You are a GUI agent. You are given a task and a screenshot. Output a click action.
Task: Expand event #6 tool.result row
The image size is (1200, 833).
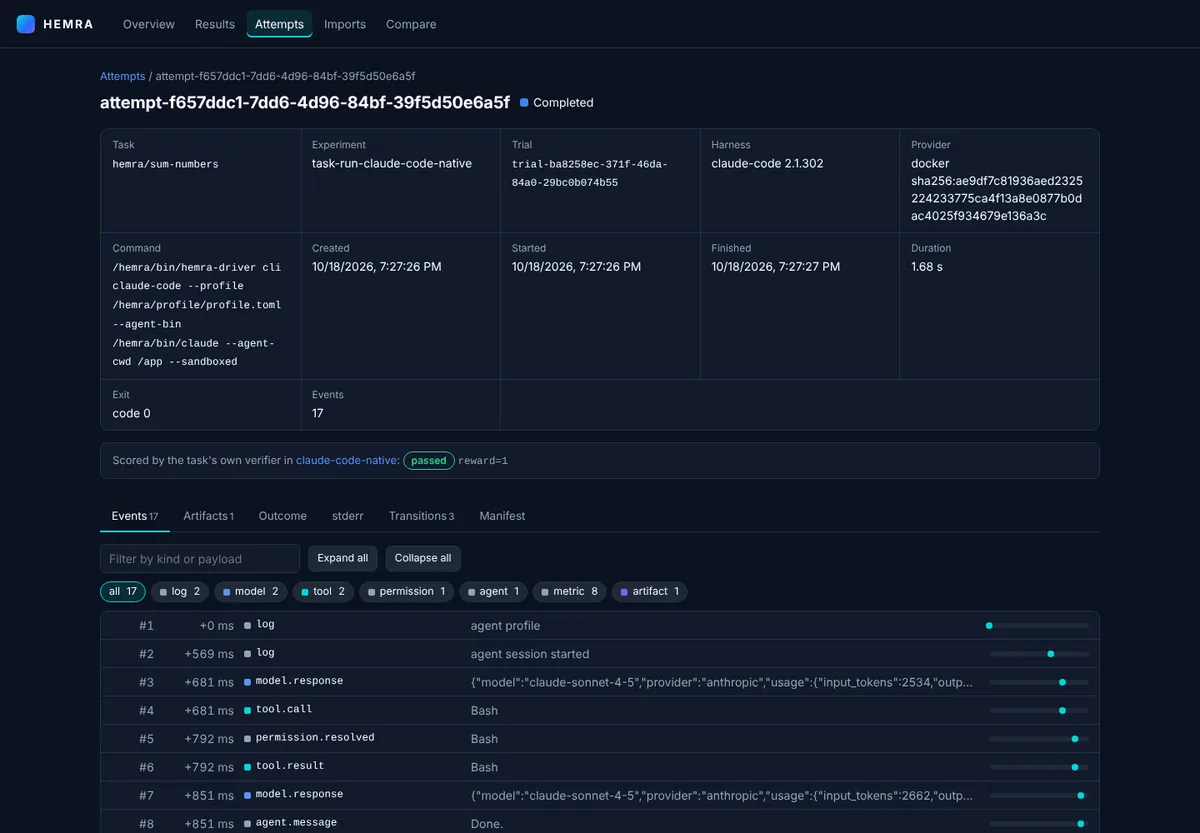coord(600,767)
